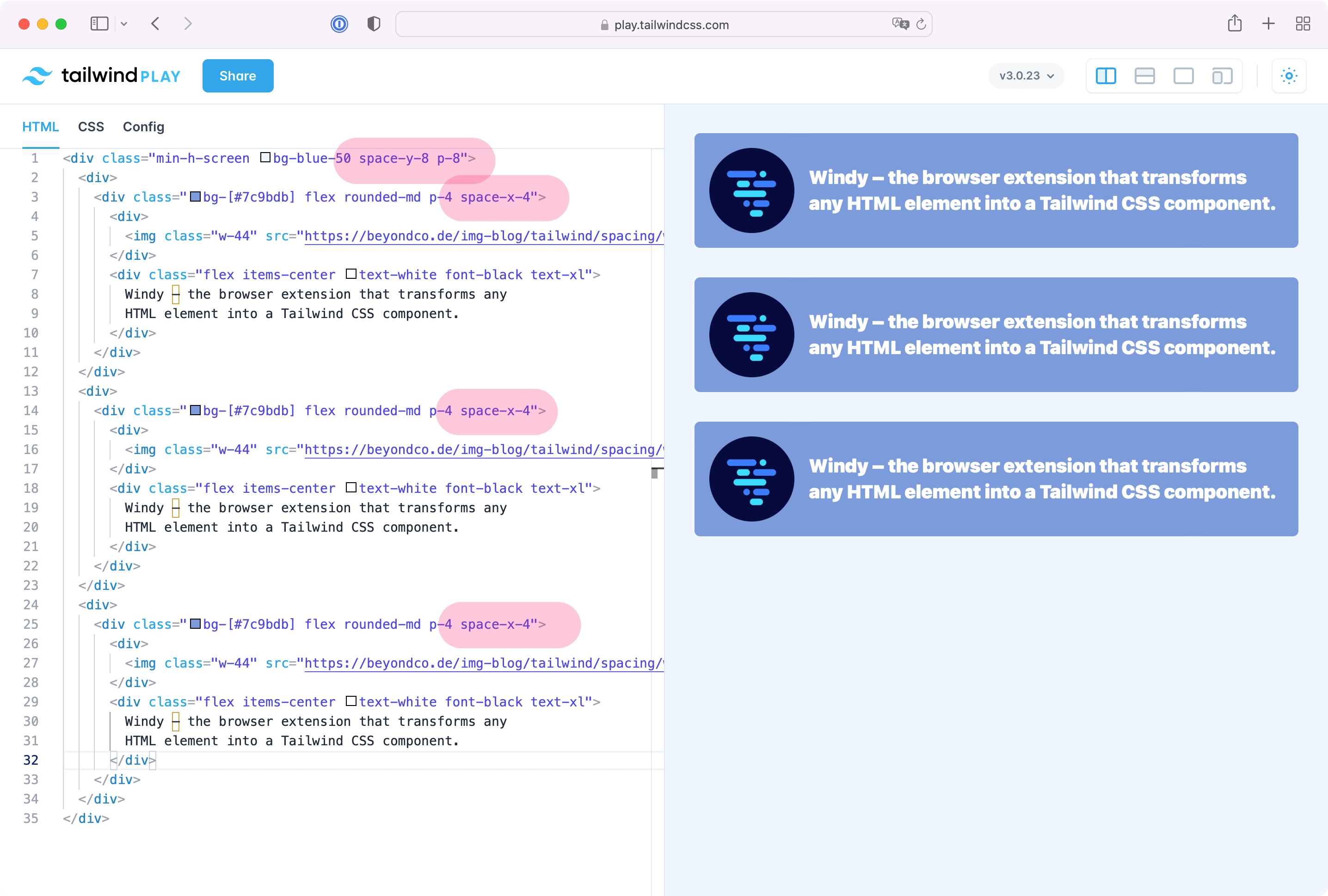1328x896 pixels.
Task: Open the Config tab
Action: (143, 126)
